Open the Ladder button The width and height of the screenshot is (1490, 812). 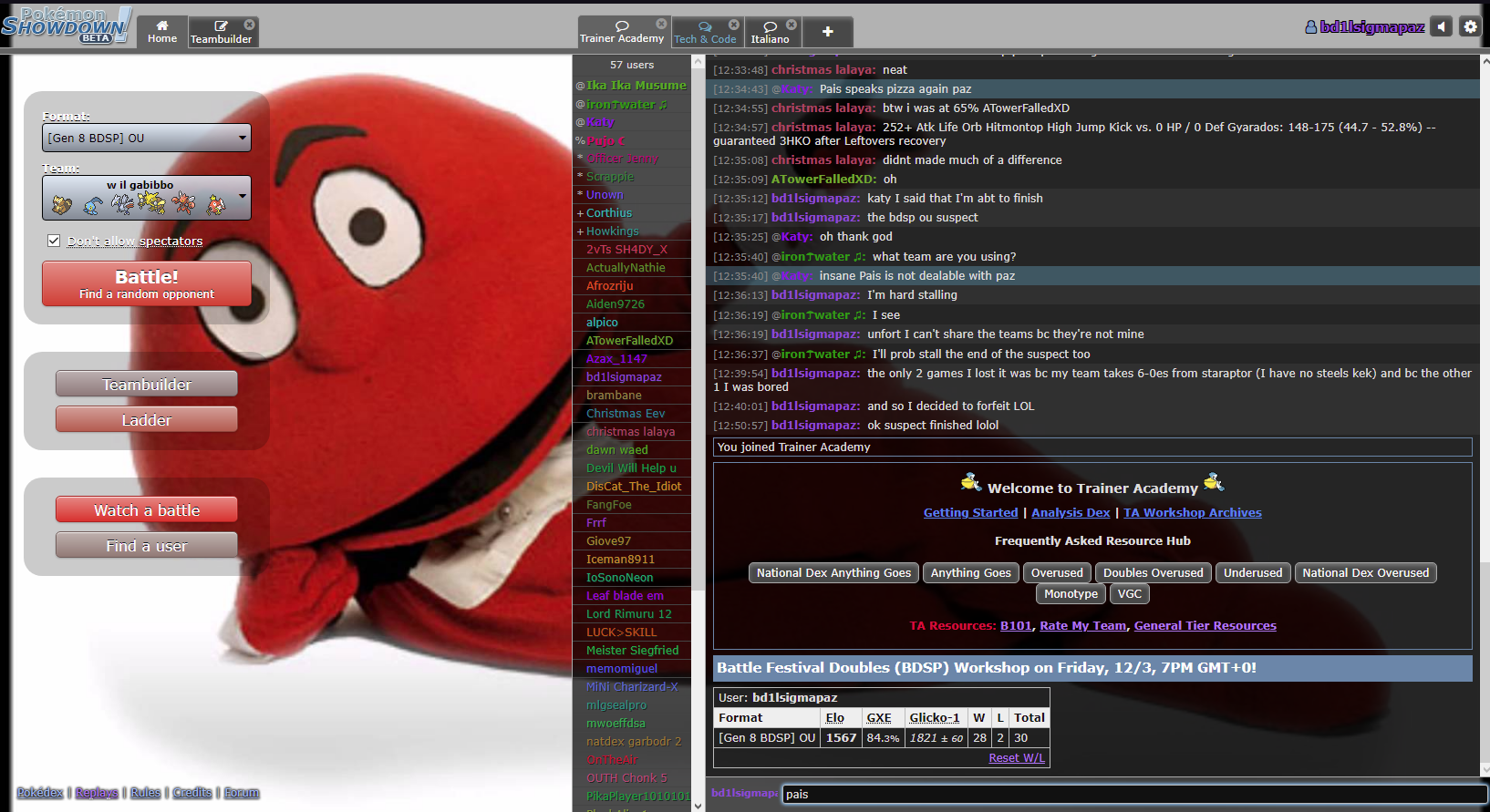click(x=146, y=420)
